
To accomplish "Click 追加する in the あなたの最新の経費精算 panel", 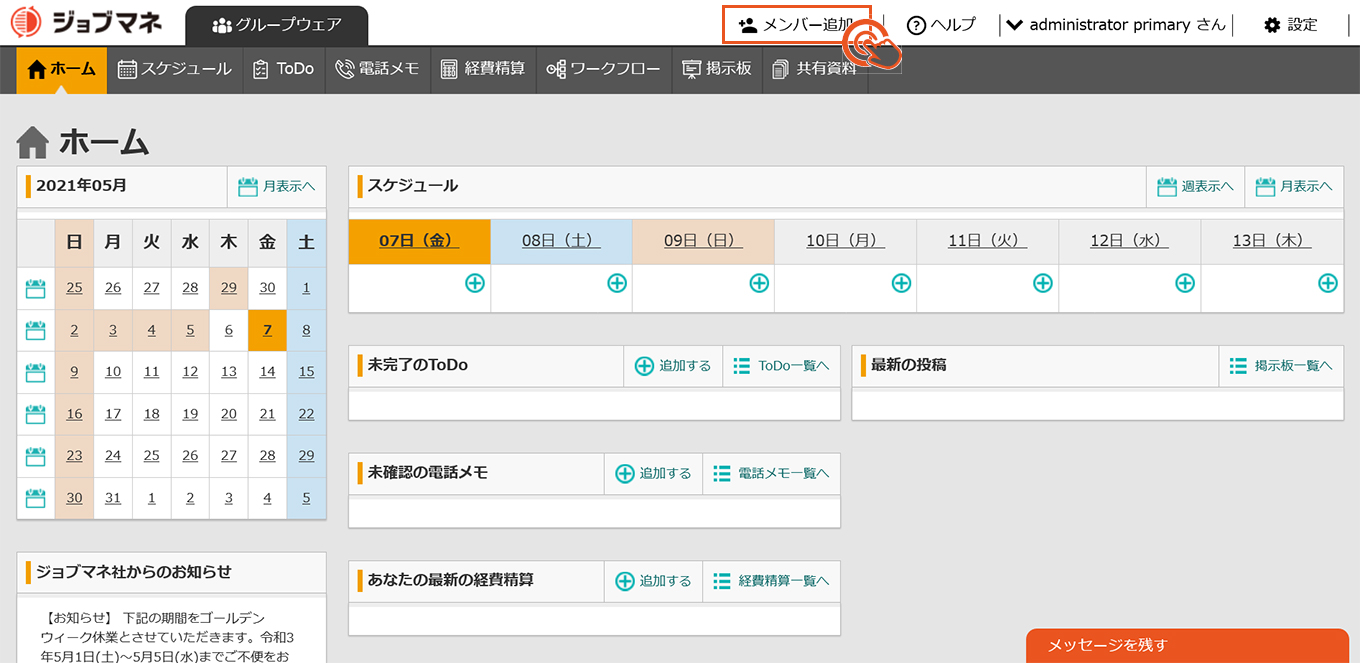I will tap(654, 580).
